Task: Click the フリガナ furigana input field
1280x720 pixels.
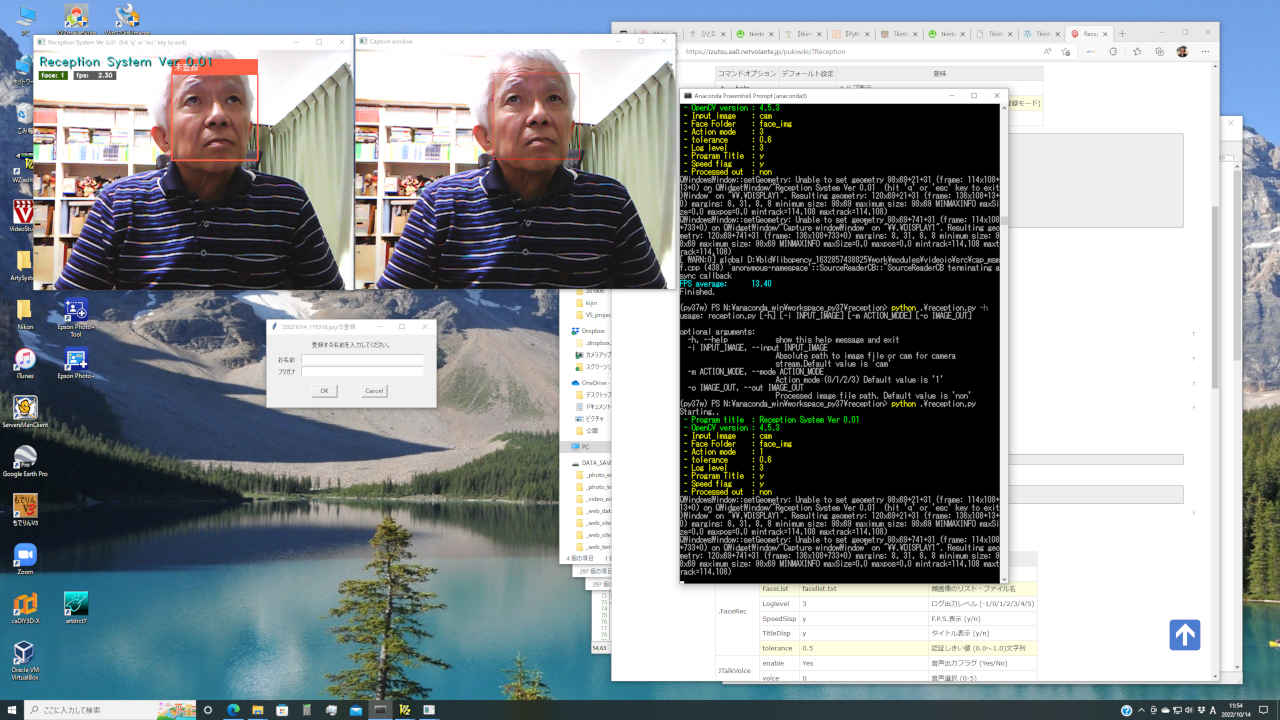Action: pyautogui.click(x=363, y=371)
